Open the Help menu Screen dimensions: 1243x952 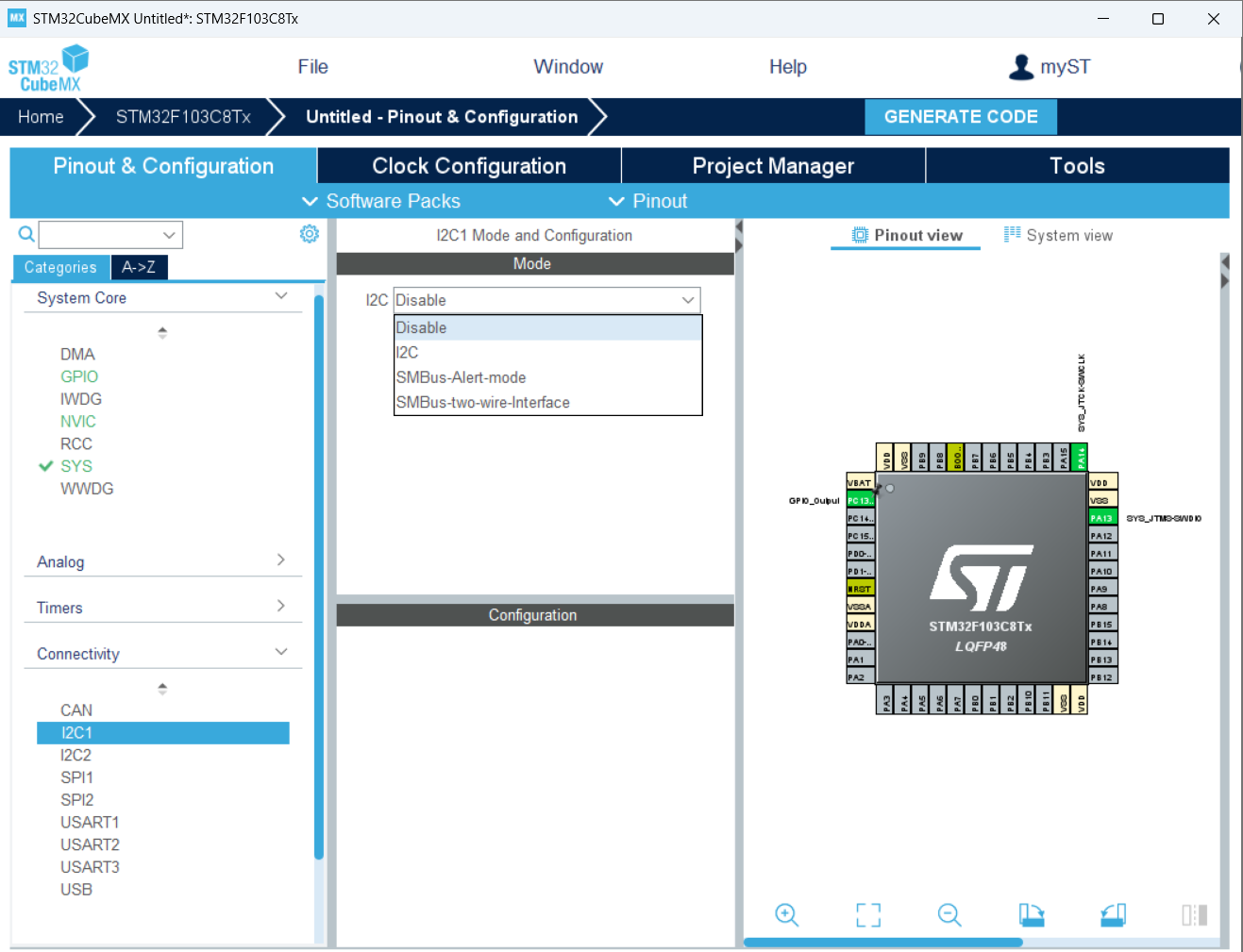pos(787,67)
